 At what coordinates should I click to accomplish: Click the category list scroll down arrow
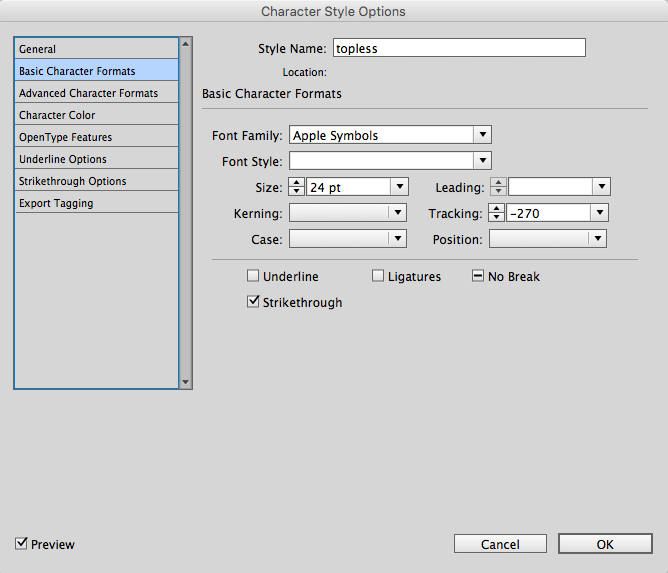click(x=185, y=382)
